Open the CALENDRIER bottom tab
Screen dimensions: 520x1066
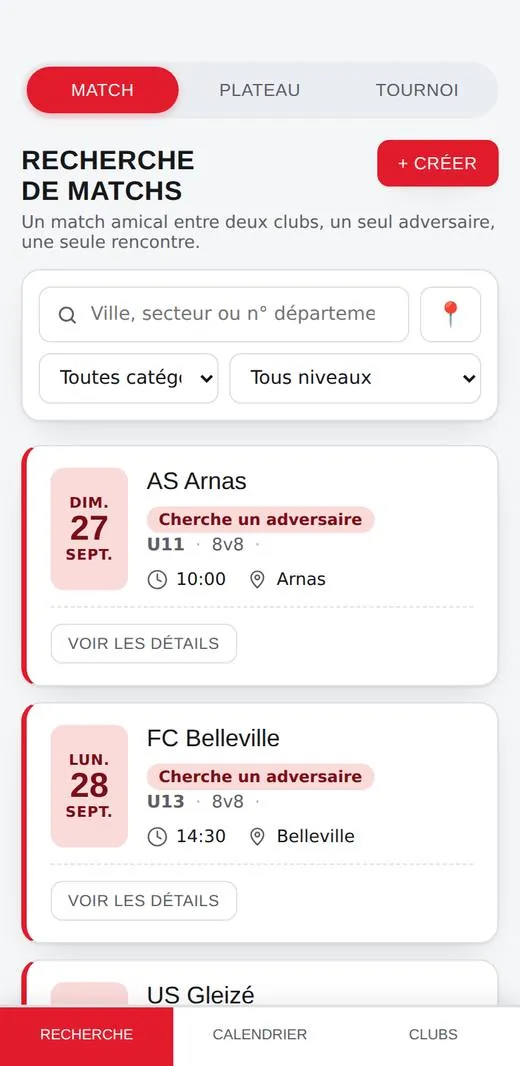(x=260, y=1035)
